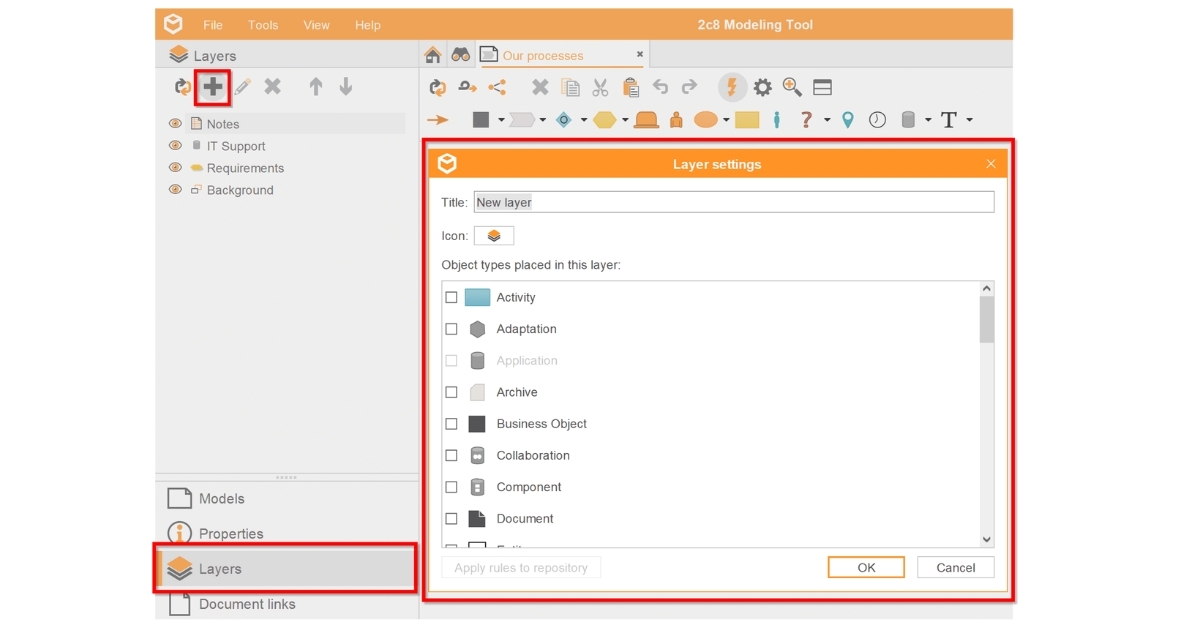Open dropdown arrow beside blue diamond symbol
This screenshot has height=628, width=1200.
point(583,120)
